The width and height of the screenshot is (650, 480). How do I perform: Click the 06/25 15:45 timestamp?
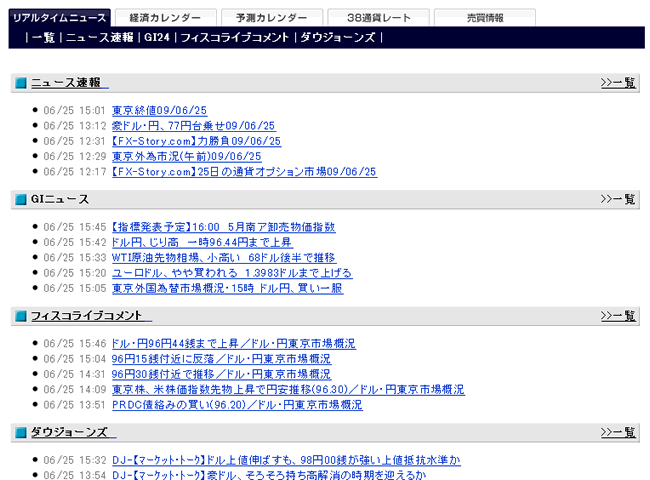pyautogui.click(x=75, y=227)
